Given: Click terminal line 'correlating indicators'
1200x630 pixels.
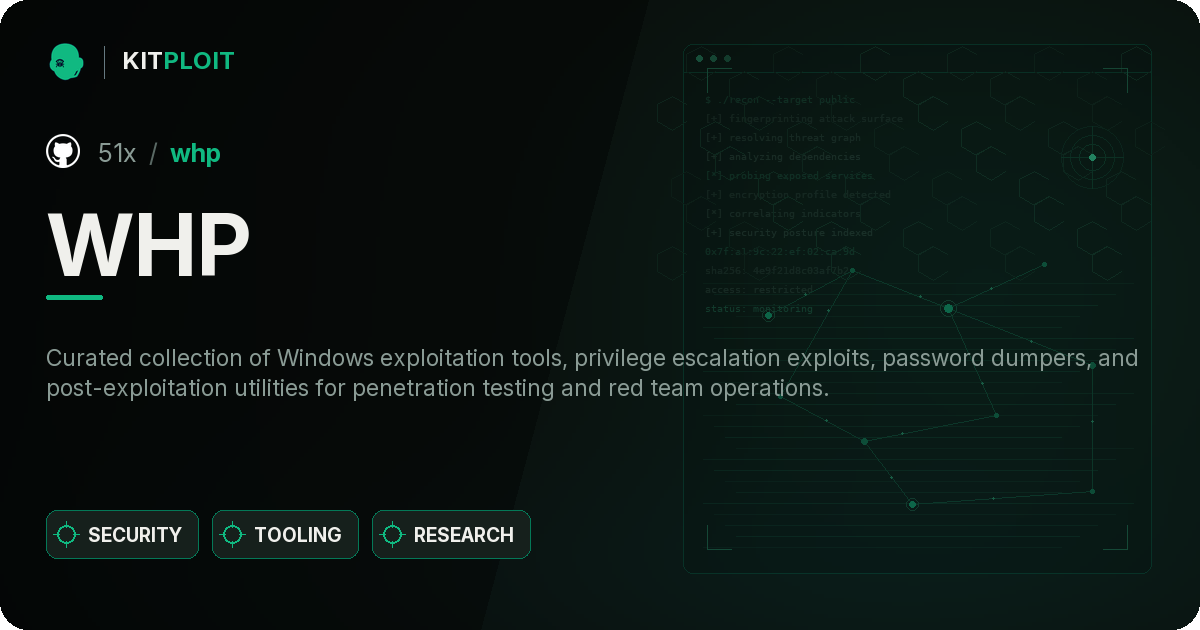Looking at the screenshot, I should coord(782,214).
